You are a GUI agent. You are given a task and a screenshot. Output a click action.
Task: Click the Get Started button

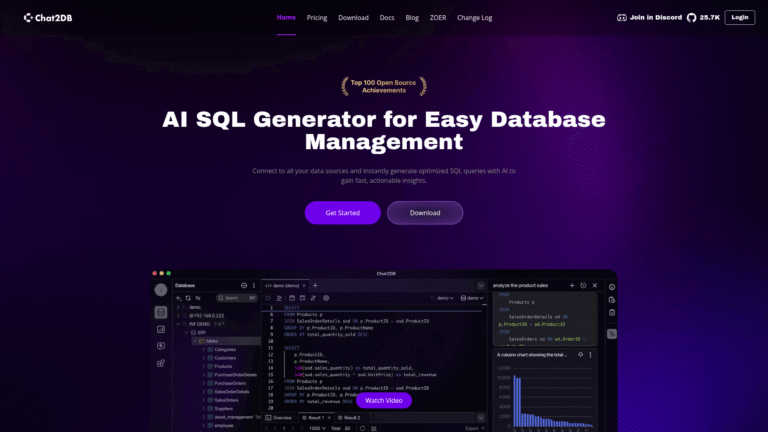[342, 213]
